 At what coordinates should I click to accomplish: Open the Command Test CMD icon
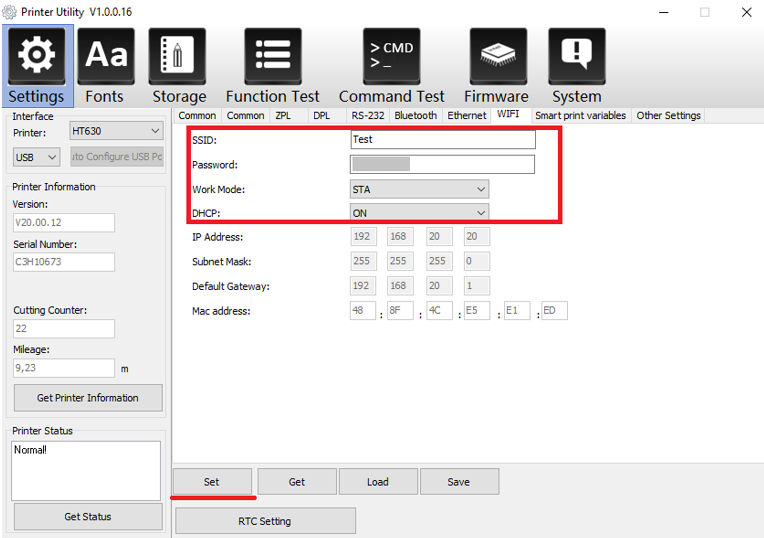[391, 56]
